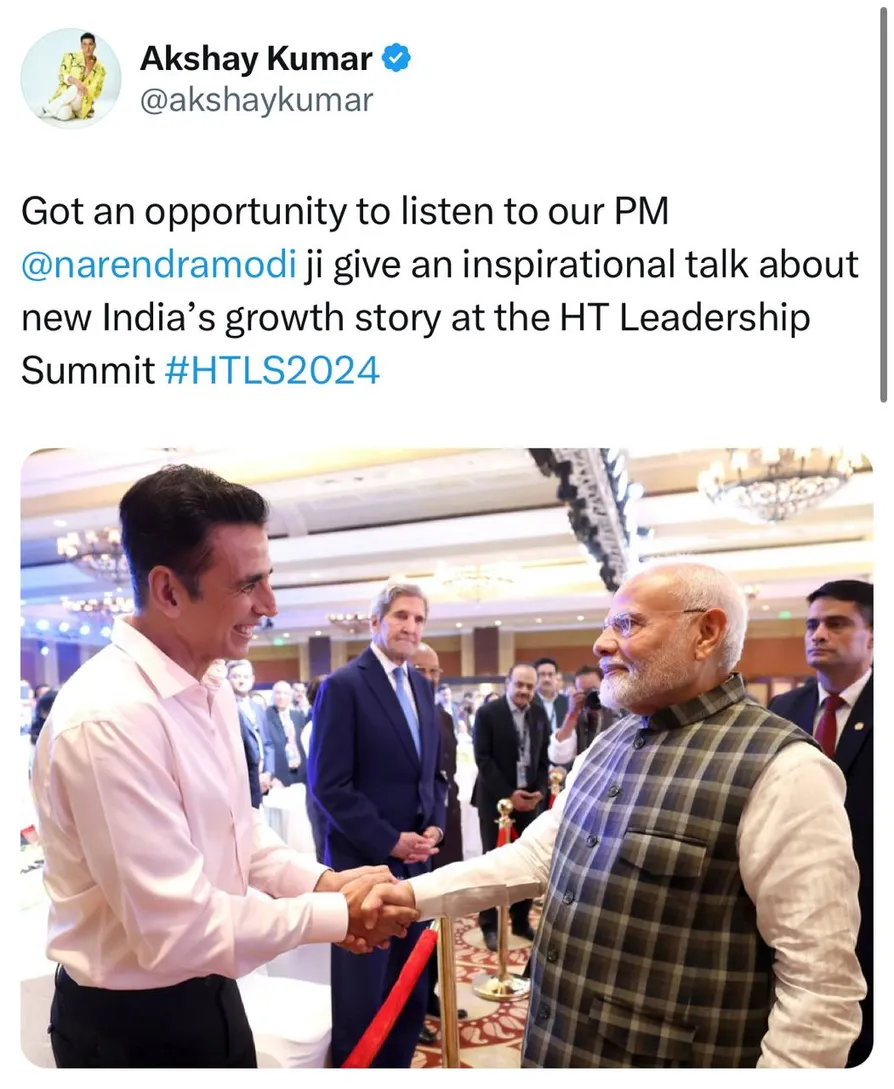Open the profile avatar picture
Screen dimensions: 894x1089
[71, 78]
